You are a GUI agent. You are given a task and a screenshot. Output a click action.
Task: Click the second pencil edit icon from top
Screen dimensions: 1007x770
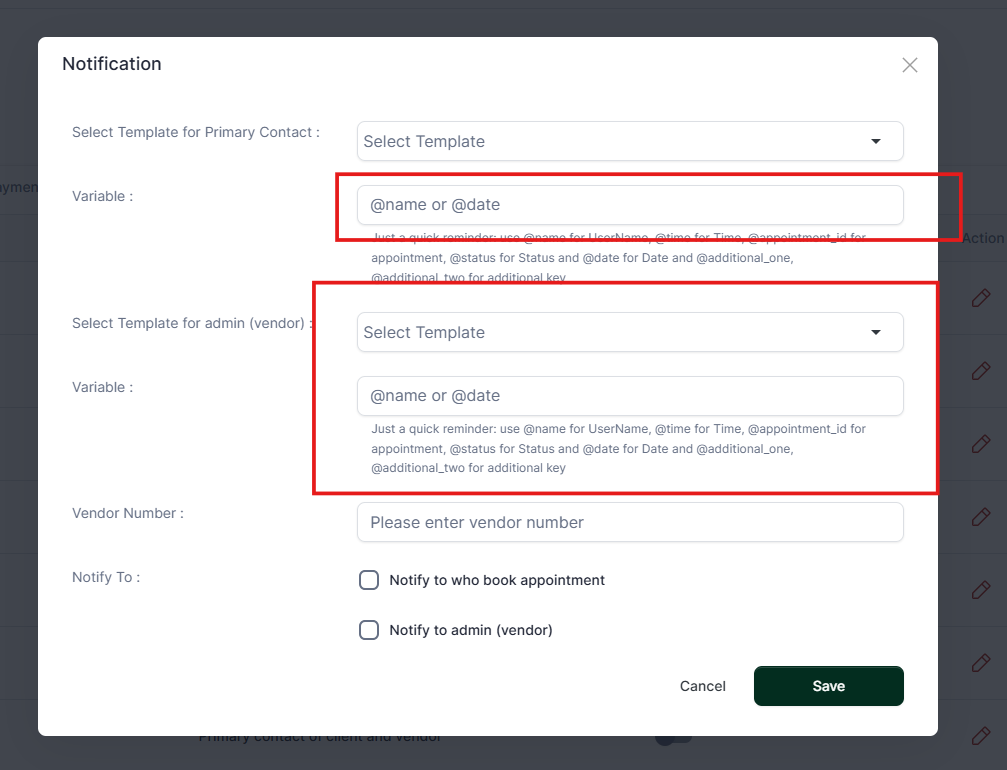click(980, 370)
